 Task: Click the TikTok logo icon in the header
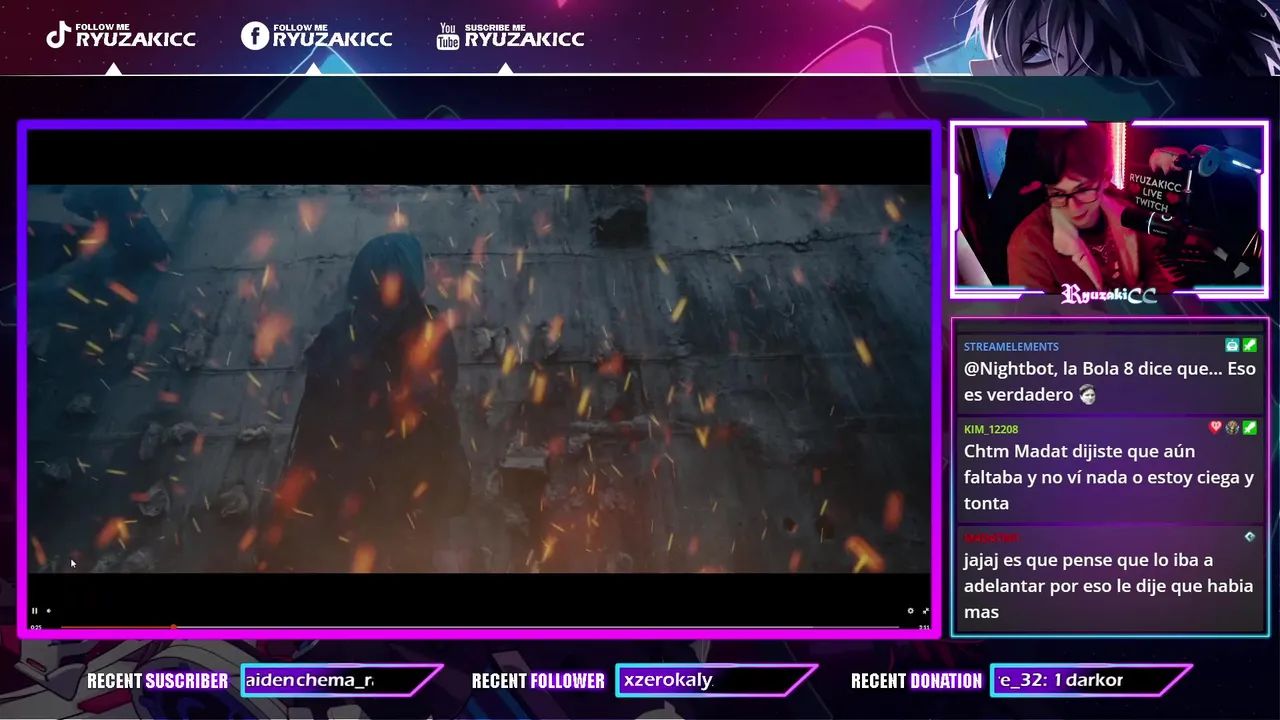pyautogui.click(x=58, y=36)
